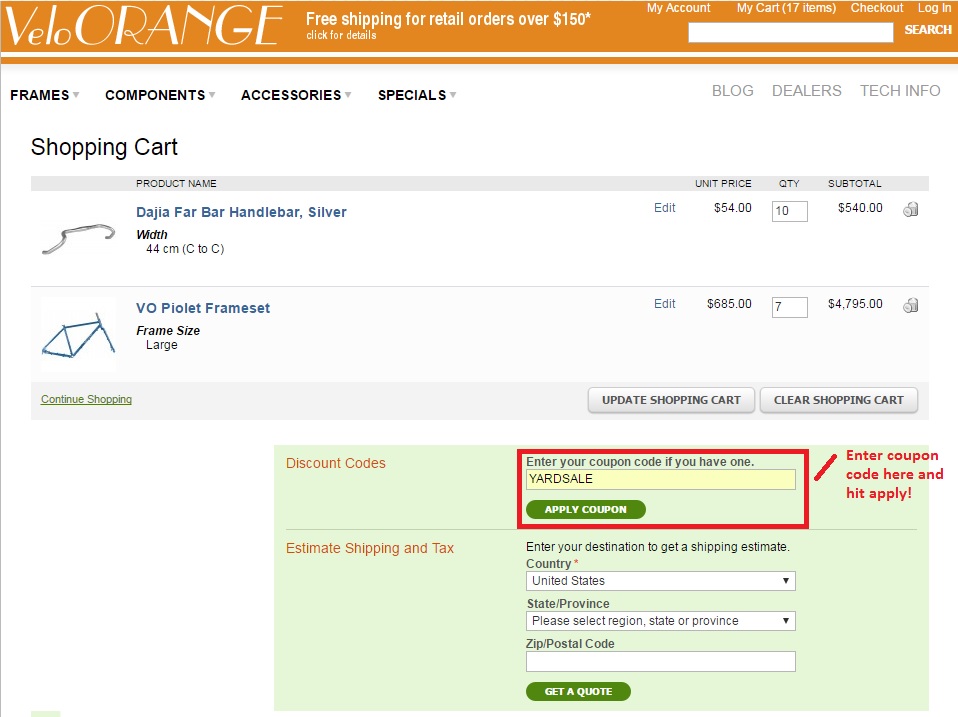Select the 'Large' frame size value
Screen dimensions: 958x717
(162, 345)
